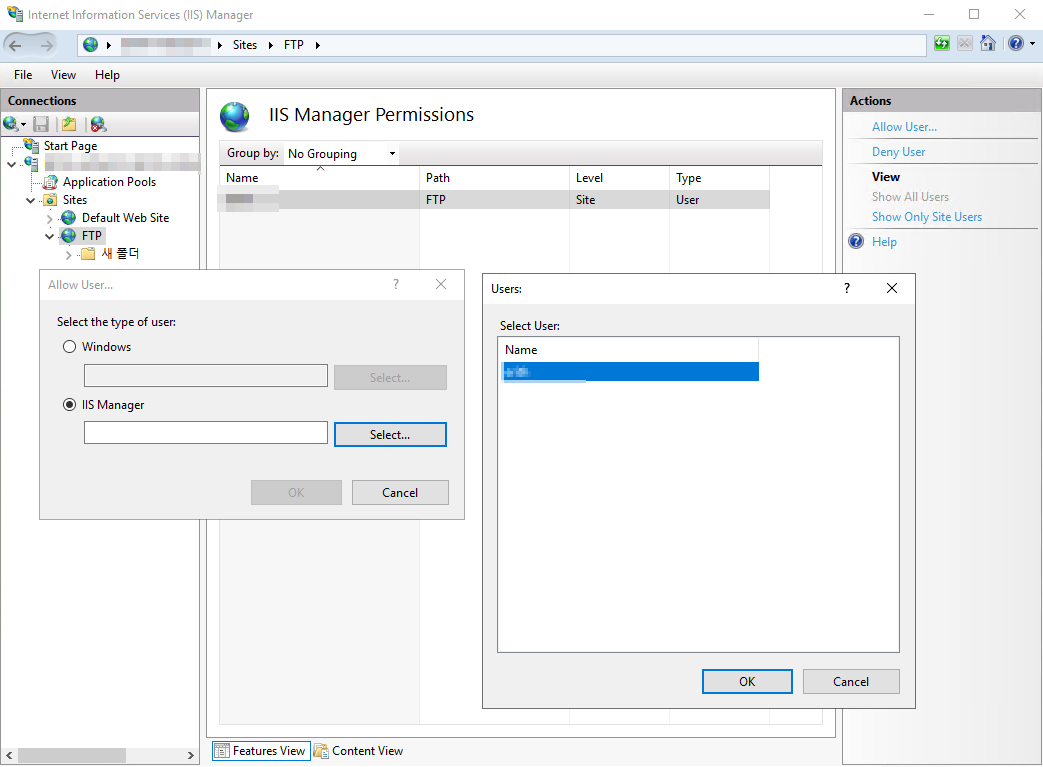Click the Content View icon
This screenshot has width=1043, height=767.
[321, 750]
